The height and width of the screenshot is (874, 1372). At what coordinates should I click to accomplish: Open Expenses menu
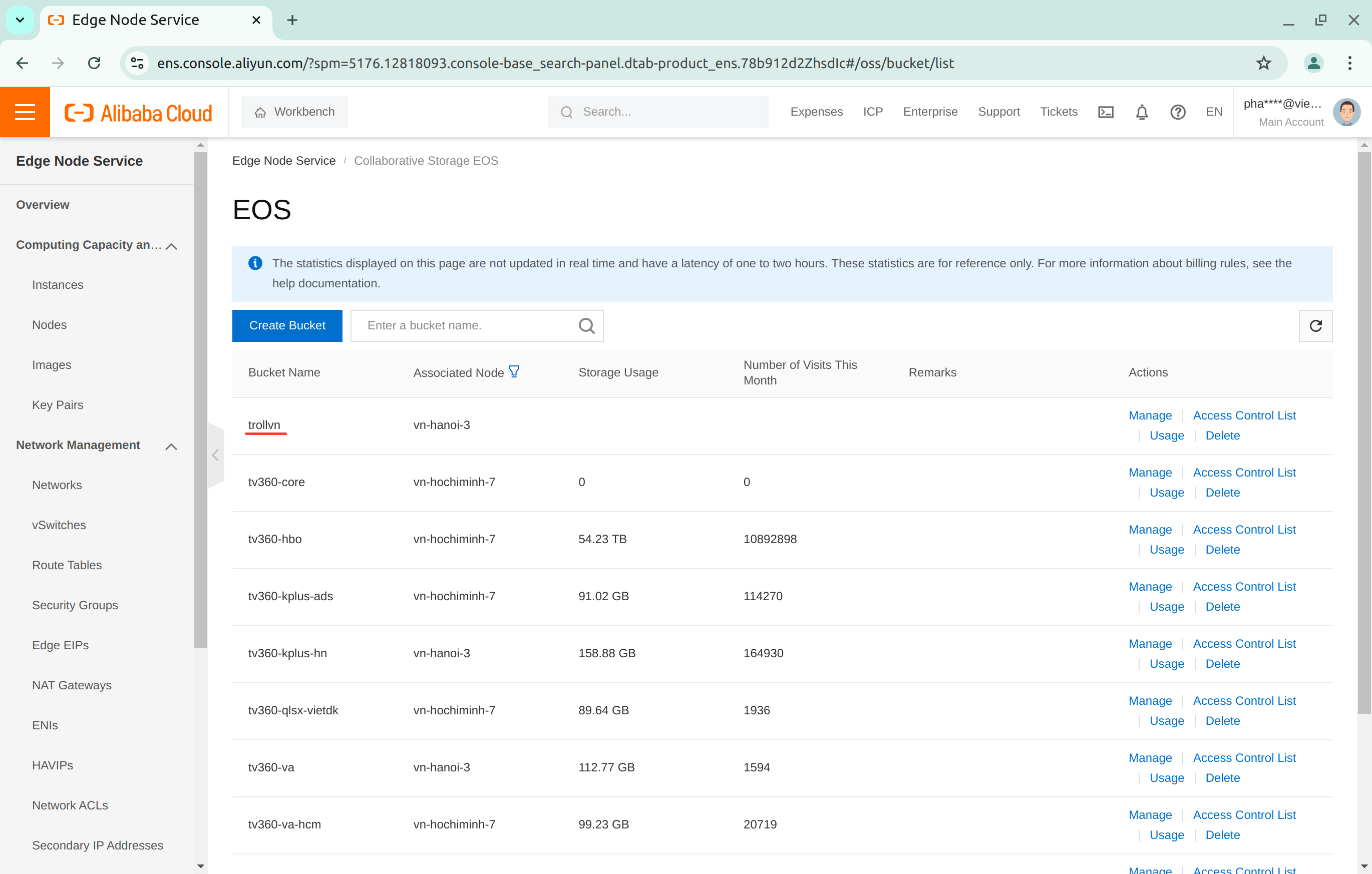816,112
